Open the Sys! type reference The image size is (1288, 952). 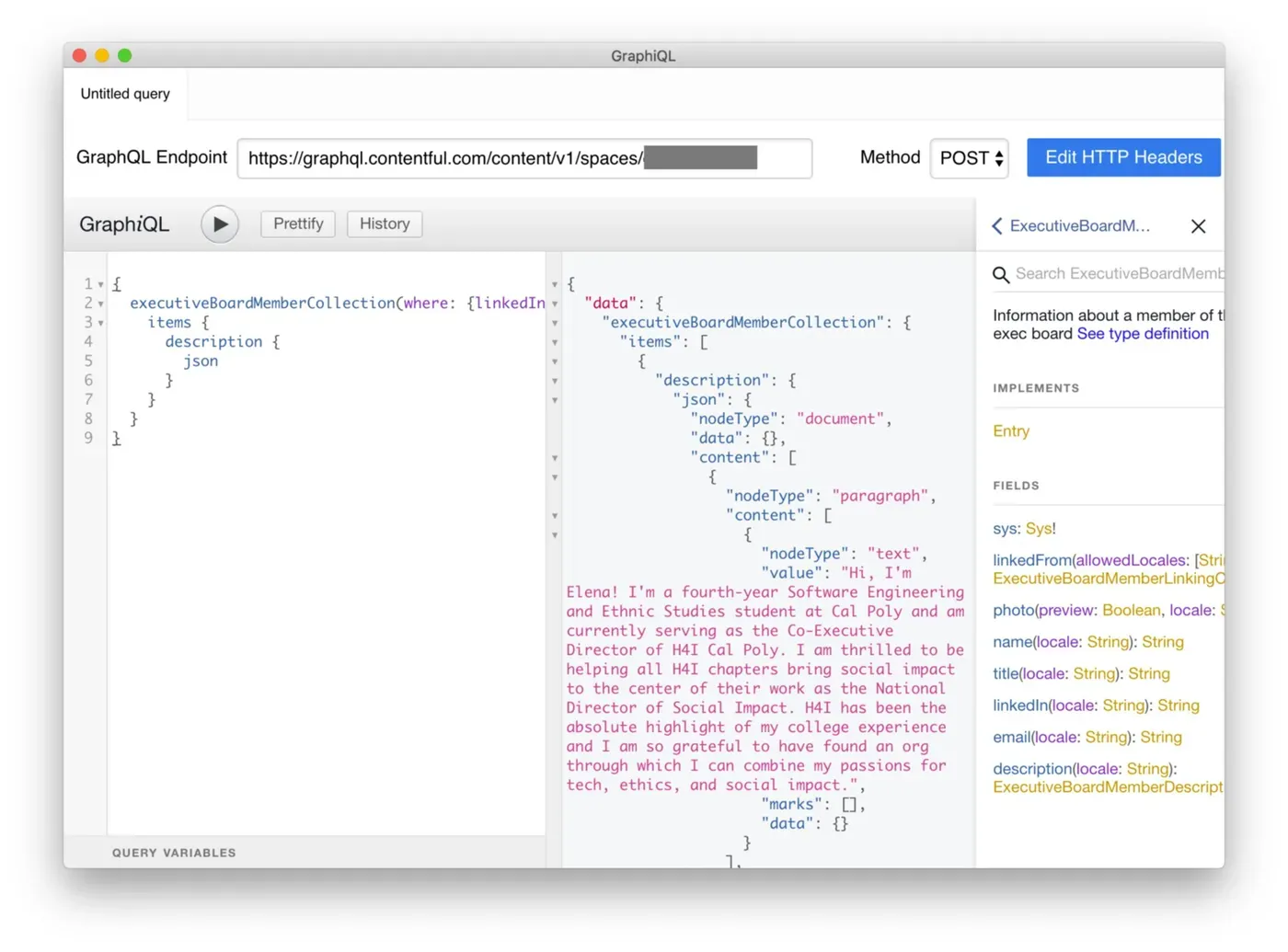click(1038, 528)
